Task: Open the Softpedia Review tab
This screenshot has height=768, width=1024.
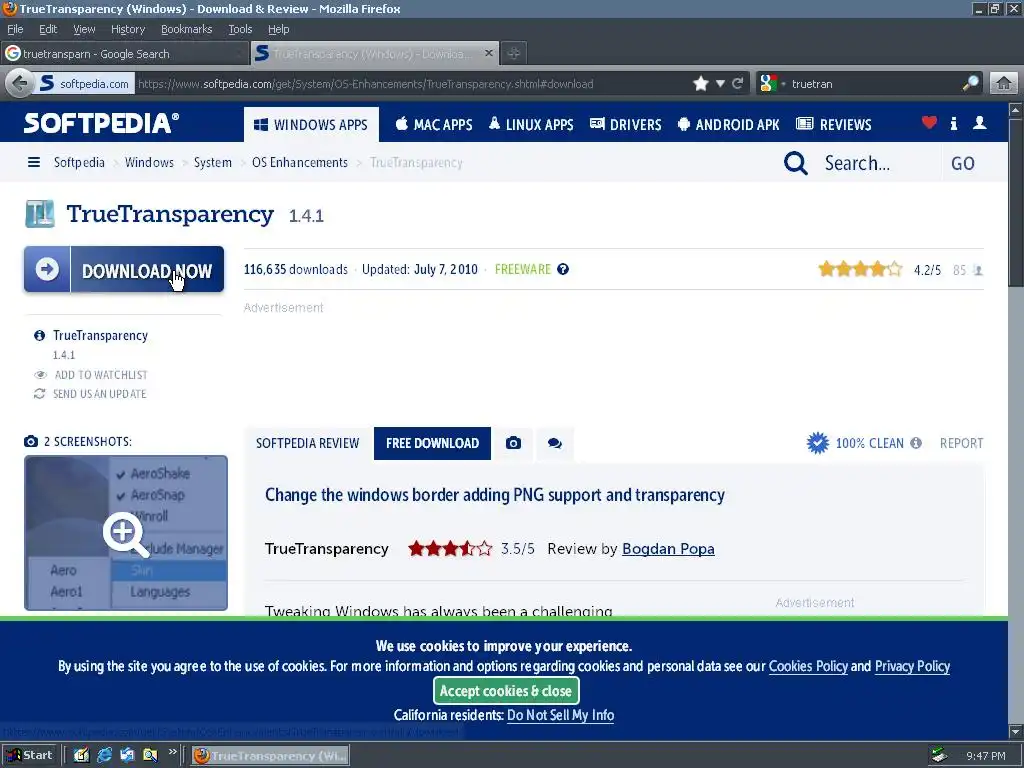Action: (x=308, y=443)
